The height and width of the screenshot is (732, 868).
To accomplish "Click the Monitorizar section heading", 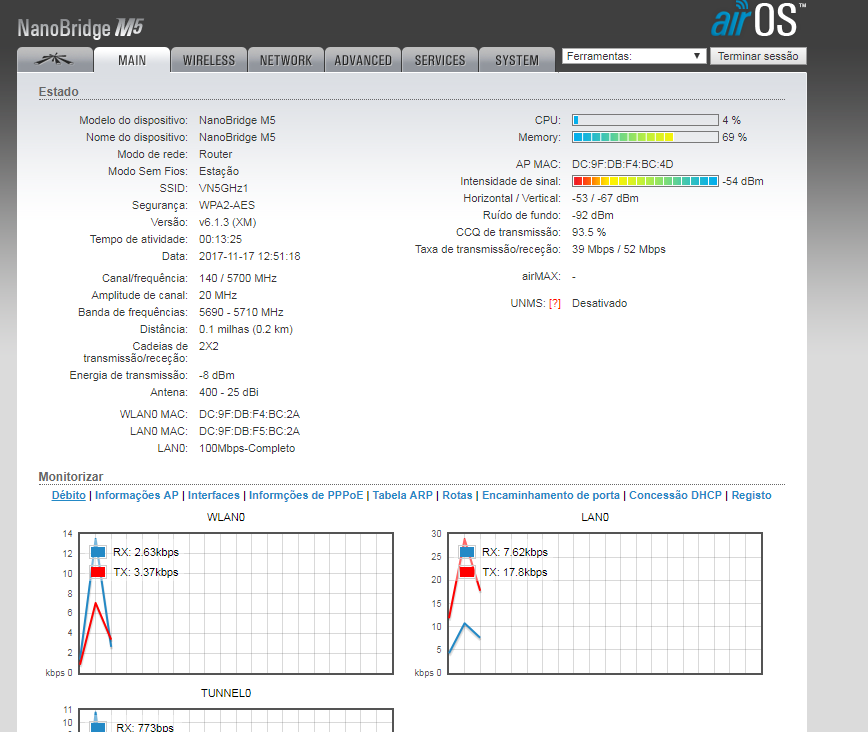I will point(71,477).
